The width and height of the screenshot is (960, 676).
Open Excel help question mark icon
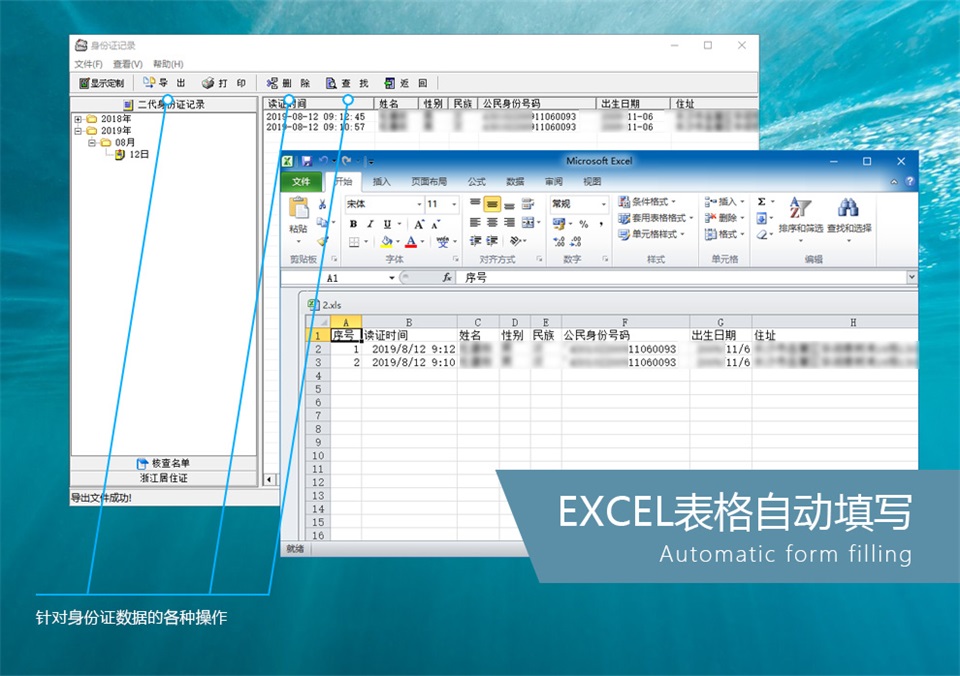(910, 181)
